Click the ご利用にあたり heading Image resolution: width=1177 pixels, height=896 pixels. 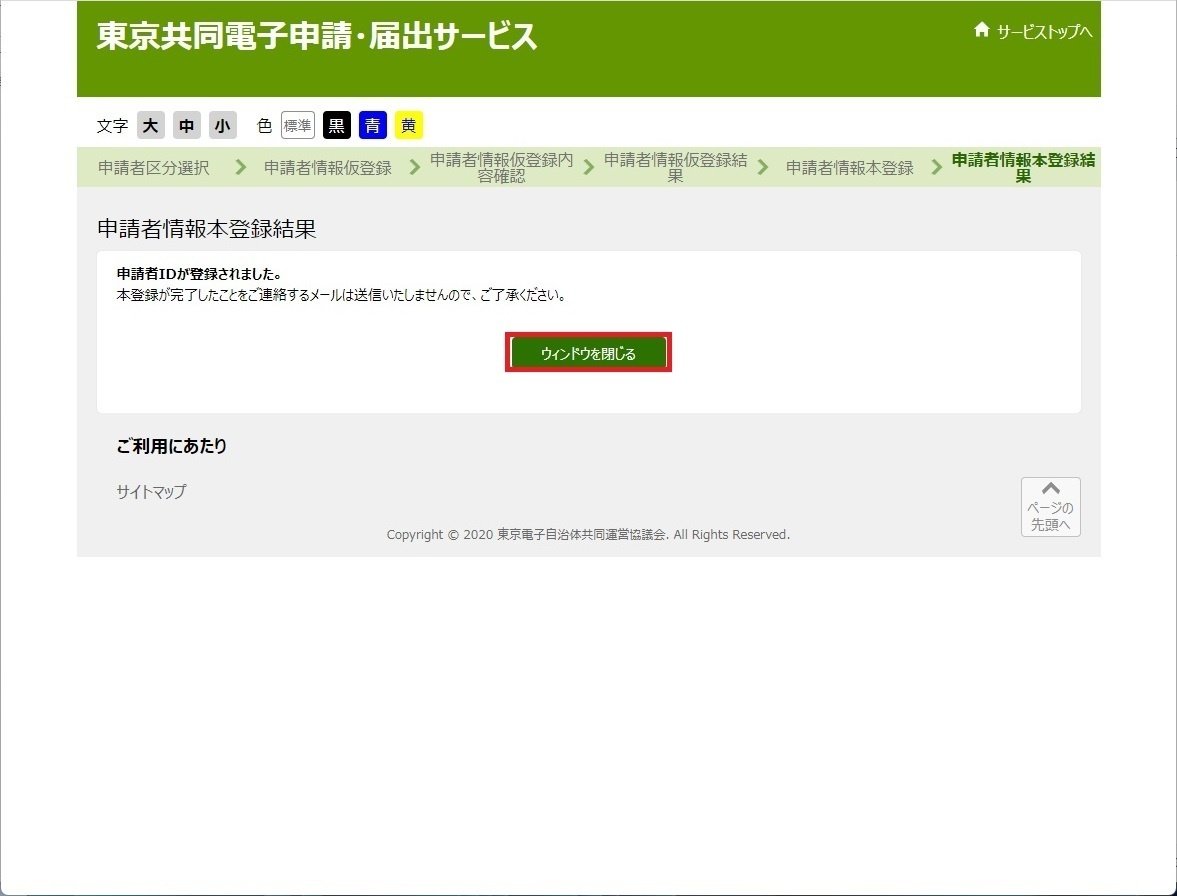[171, 446]
